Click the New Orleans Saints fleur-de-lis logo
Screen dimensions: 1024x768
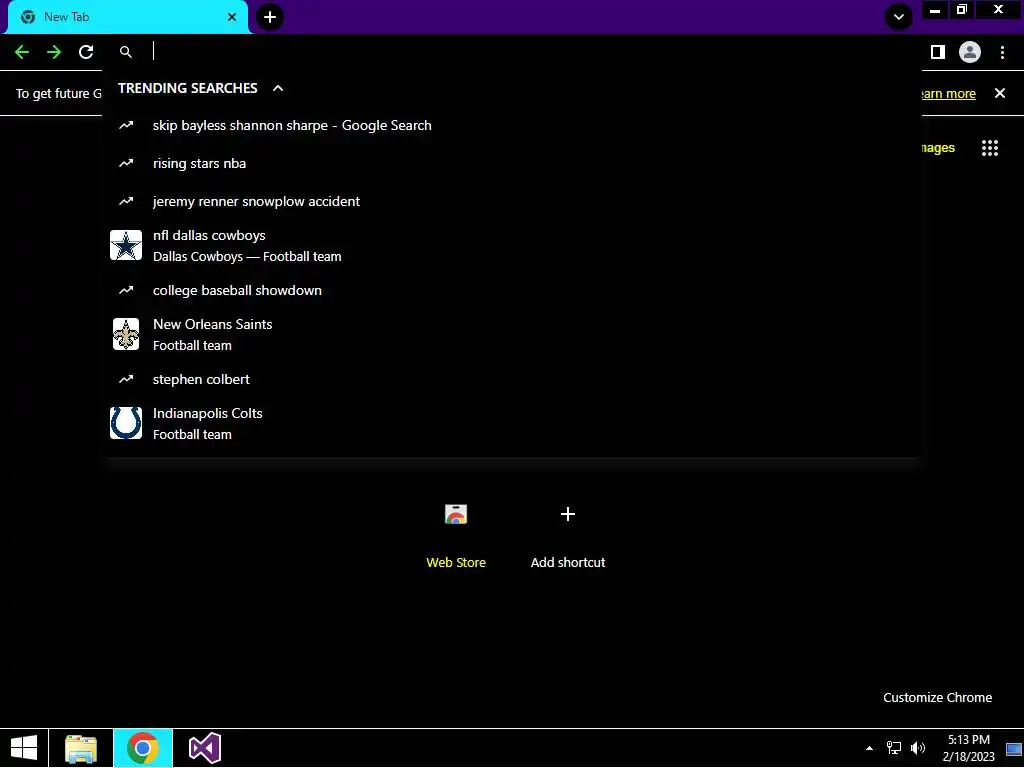coord(126,334)
